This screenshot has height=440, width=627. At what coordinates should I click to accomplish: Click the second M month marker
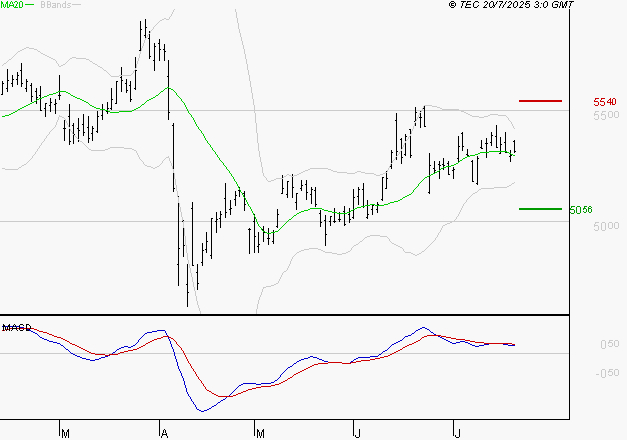point(260,433)
